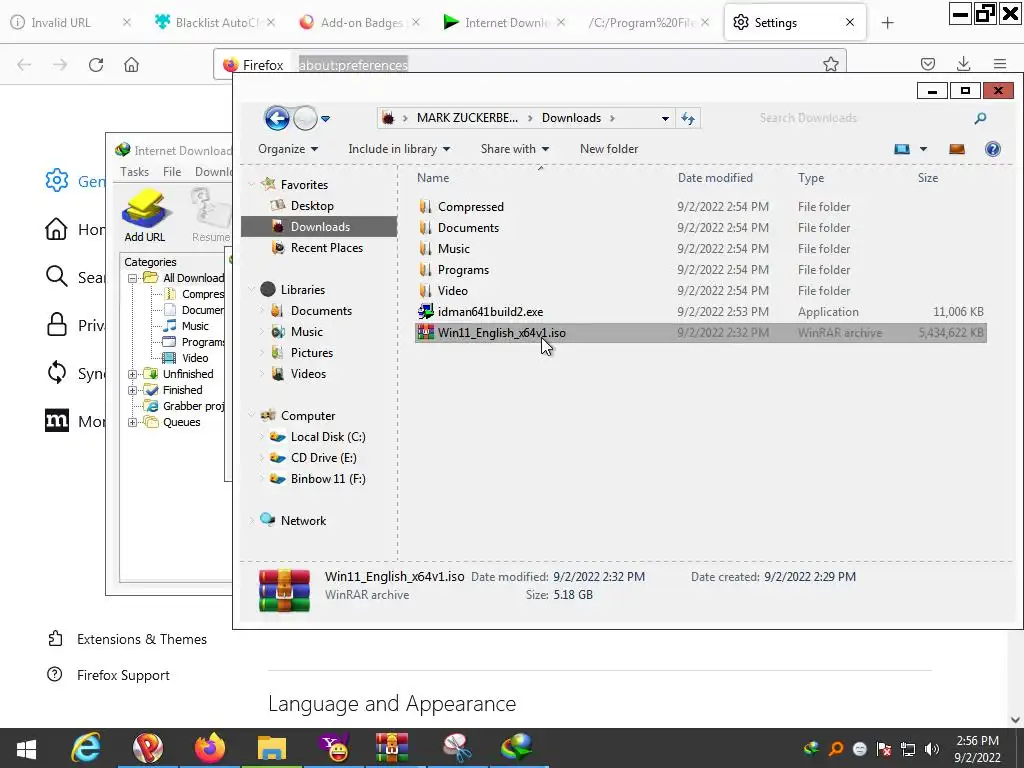Viewport: 1024px width, 768px height.
Task: Switch to Internet Download Firefox tab
Action: click(504, 23)
